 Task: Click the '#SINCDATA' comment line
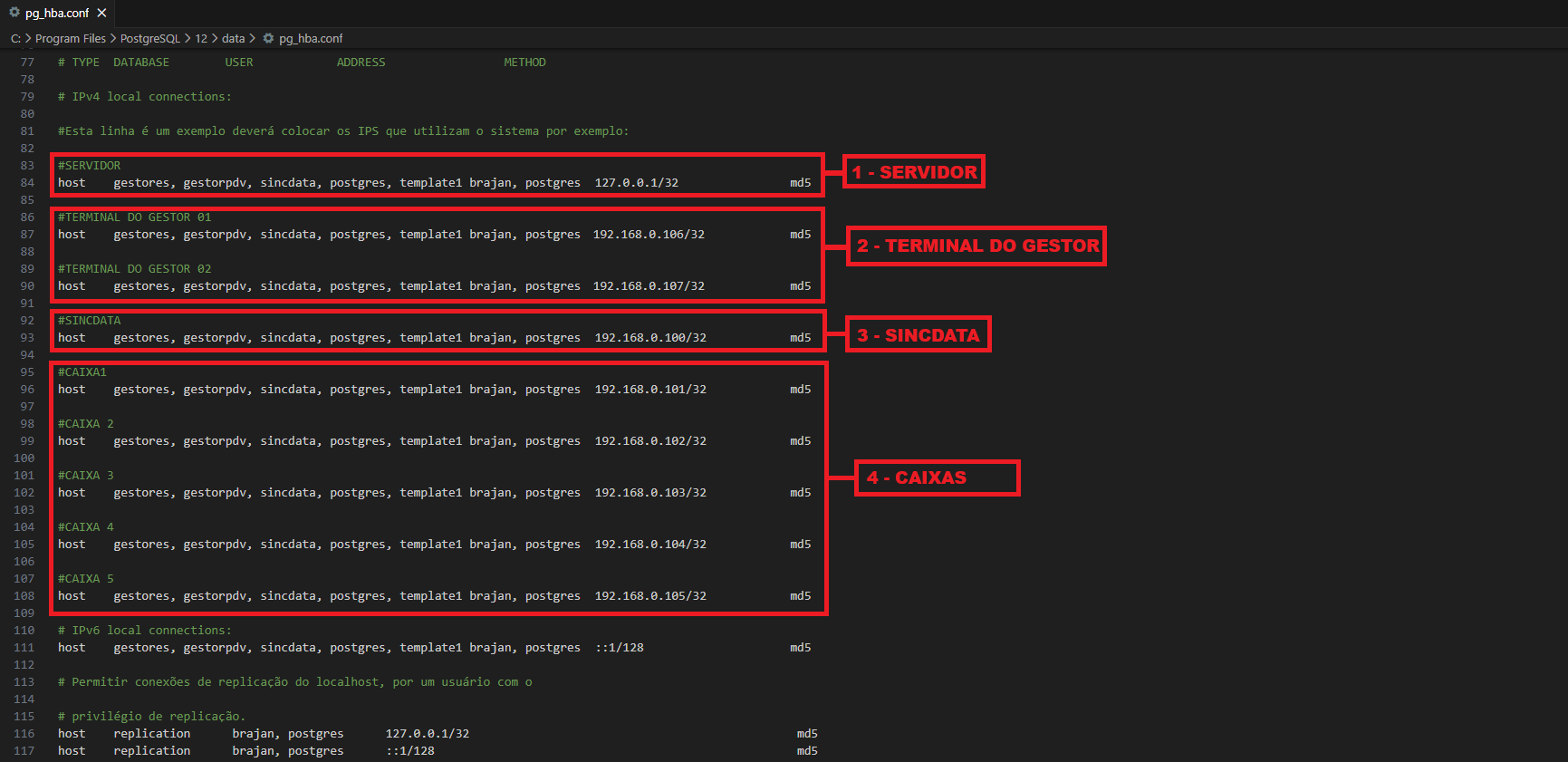tap(89, 321)
